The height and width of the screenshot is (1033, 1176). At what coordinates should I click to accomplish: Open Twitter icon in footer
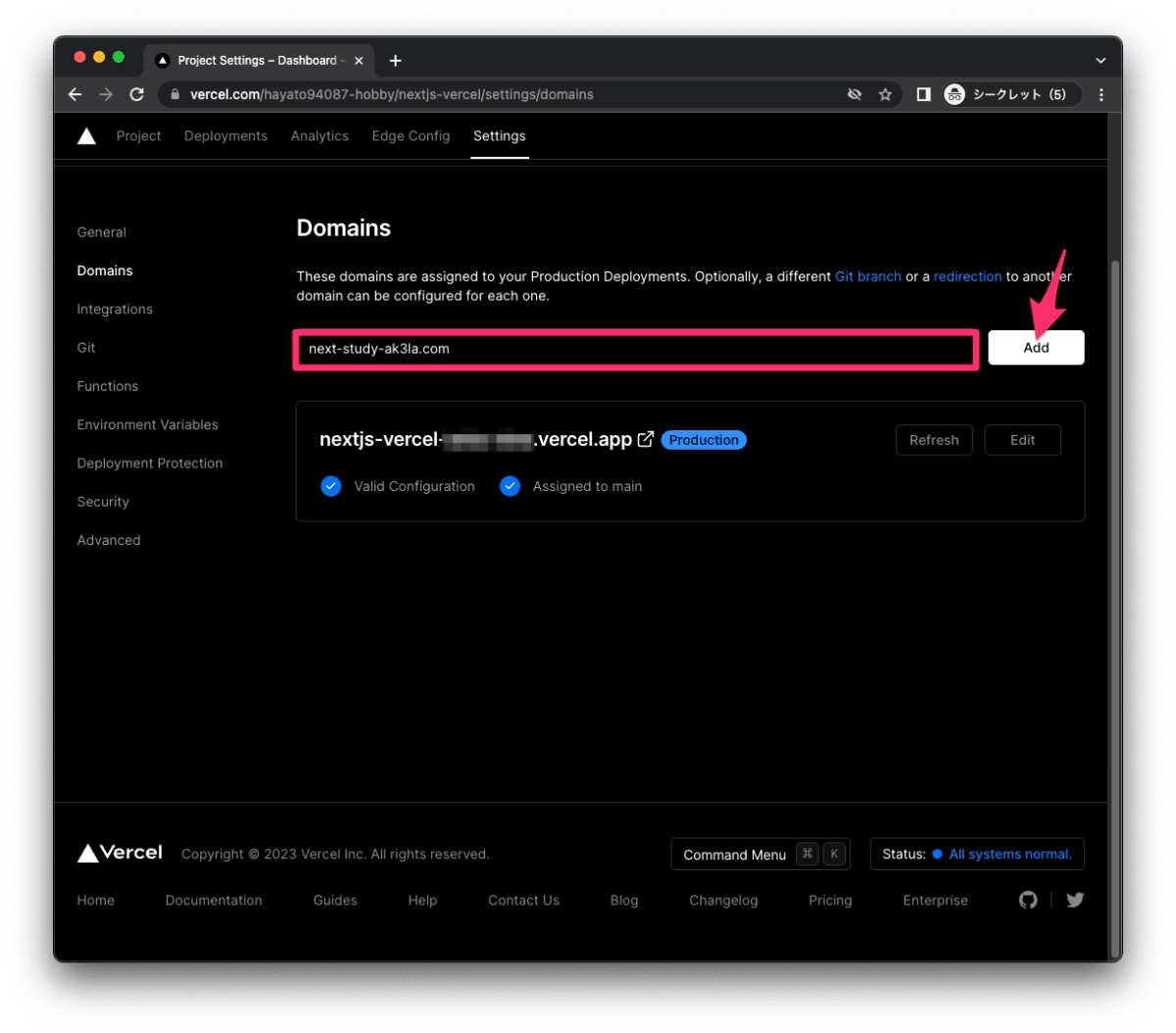click(x=1075, y=900)
